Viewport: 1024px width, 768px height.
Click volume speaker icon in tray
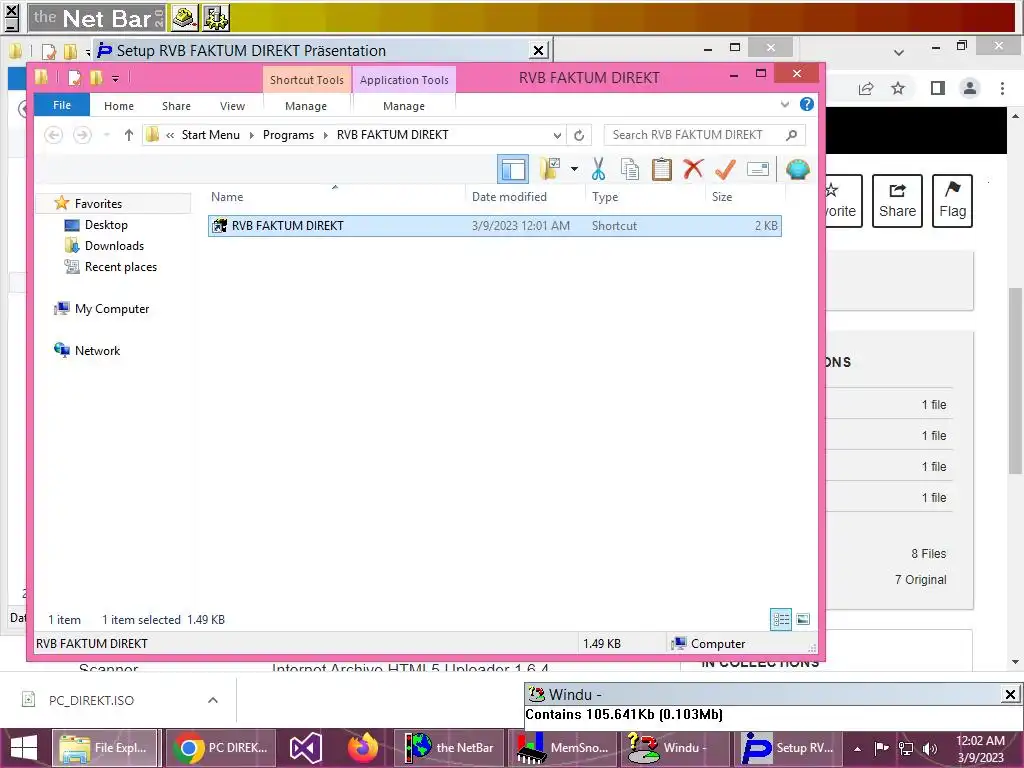click(x=930, y=748)
